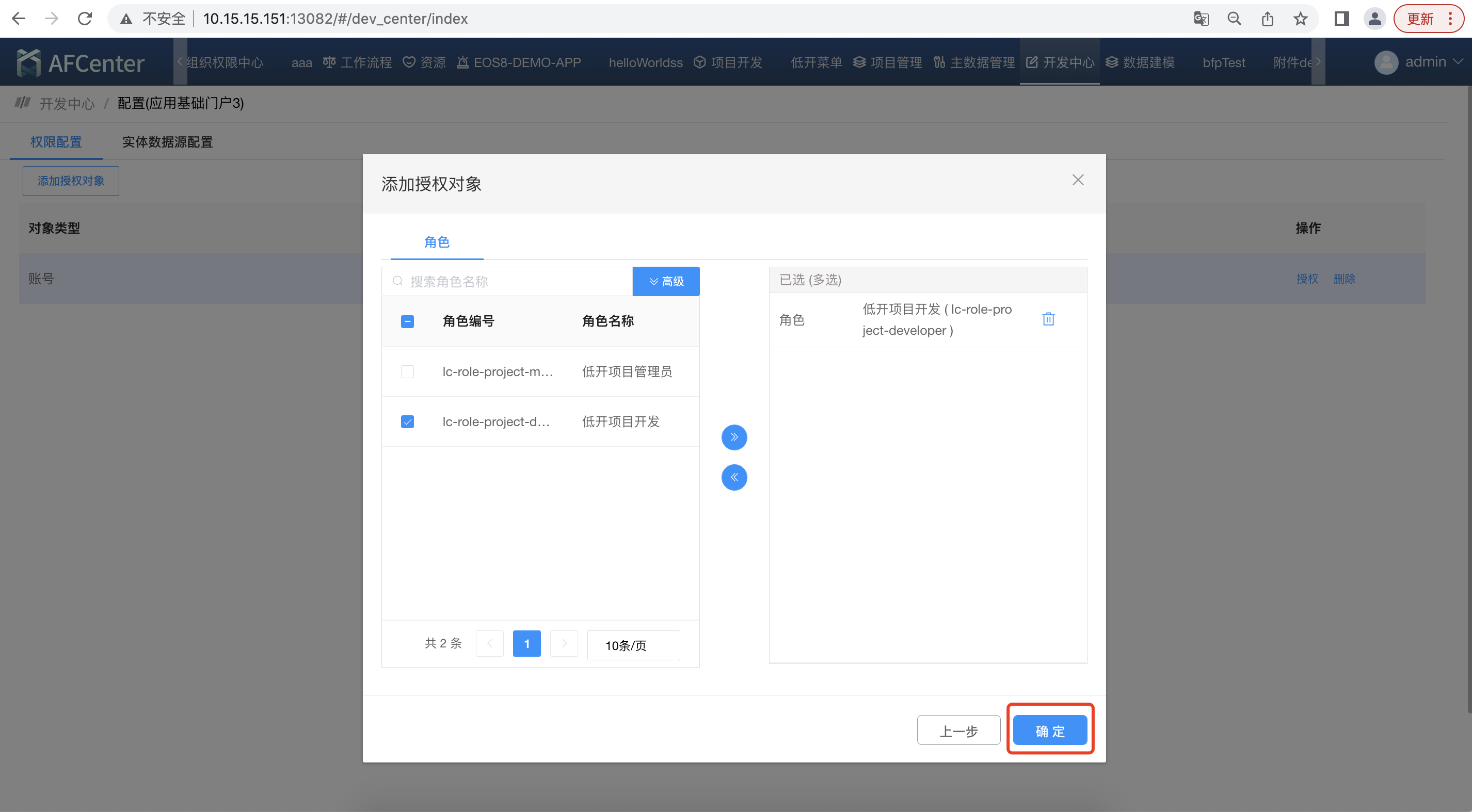Click the 角色名称 column header
1472x812 pixels.
point(608,321)
